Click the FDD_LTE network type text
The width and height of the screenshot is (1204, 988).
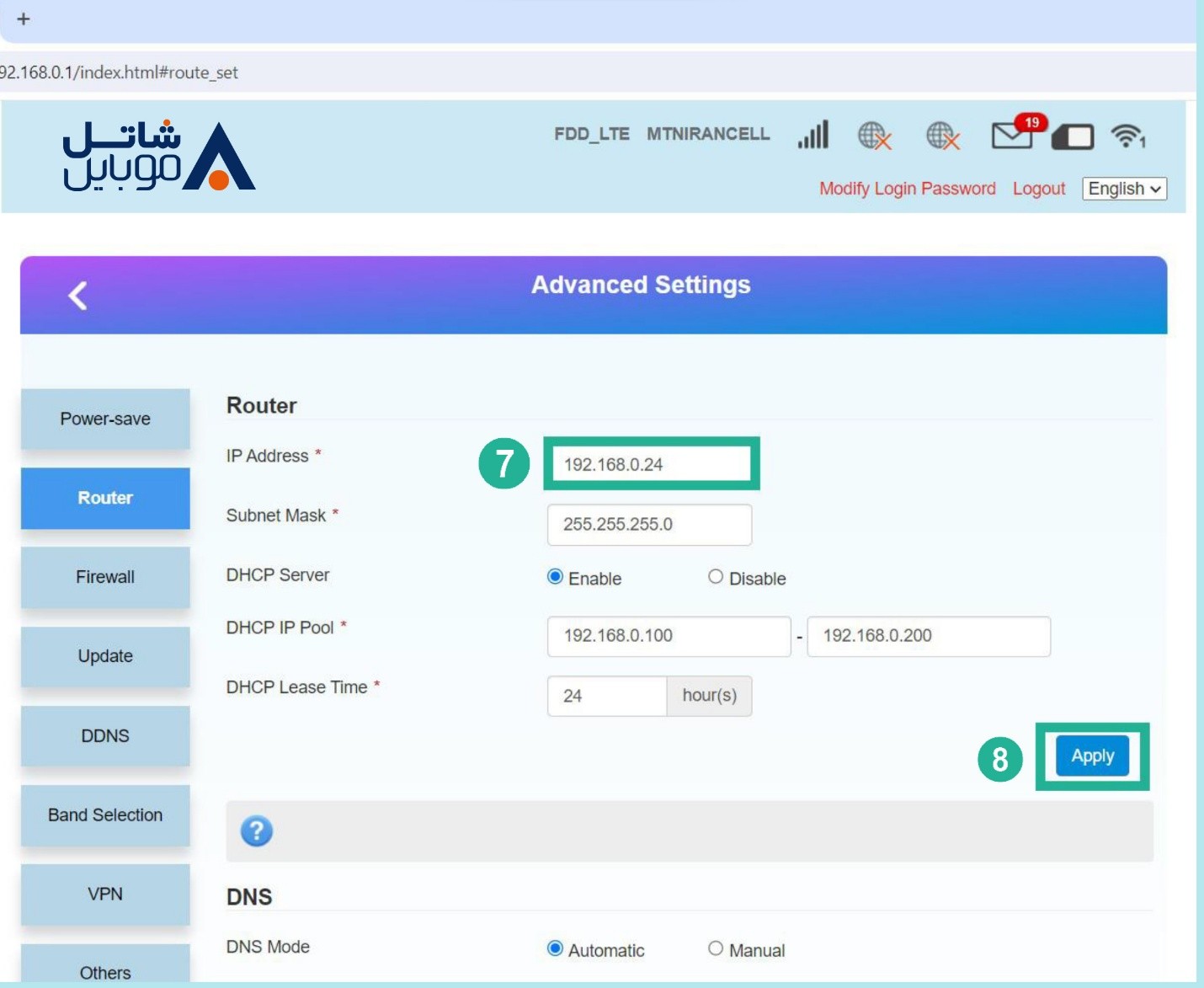pyautogui.click(x=592, y=134)
